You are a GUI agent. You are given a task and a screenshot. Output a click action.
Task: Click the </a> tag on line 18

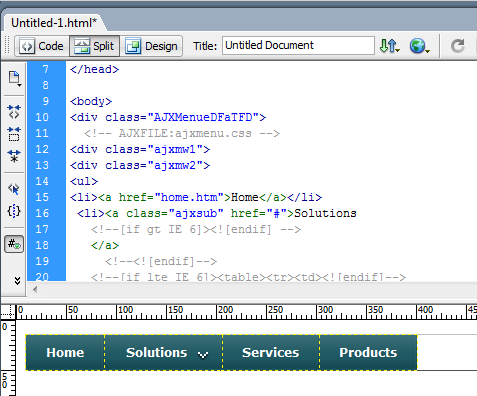click(105, 245)
